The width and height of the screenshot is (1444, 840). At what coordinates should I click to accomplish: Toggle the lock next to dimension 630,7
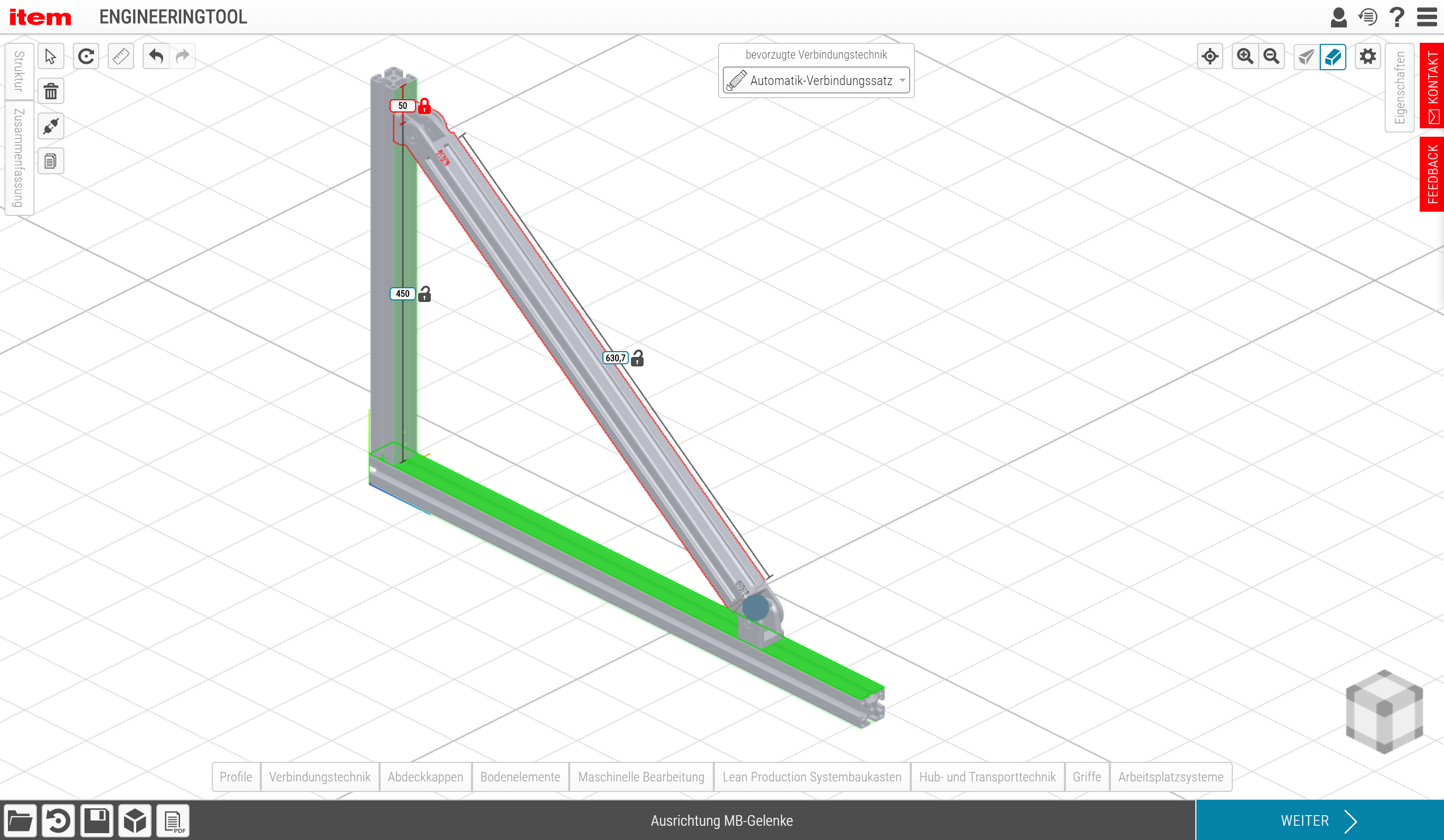[637, 358]
